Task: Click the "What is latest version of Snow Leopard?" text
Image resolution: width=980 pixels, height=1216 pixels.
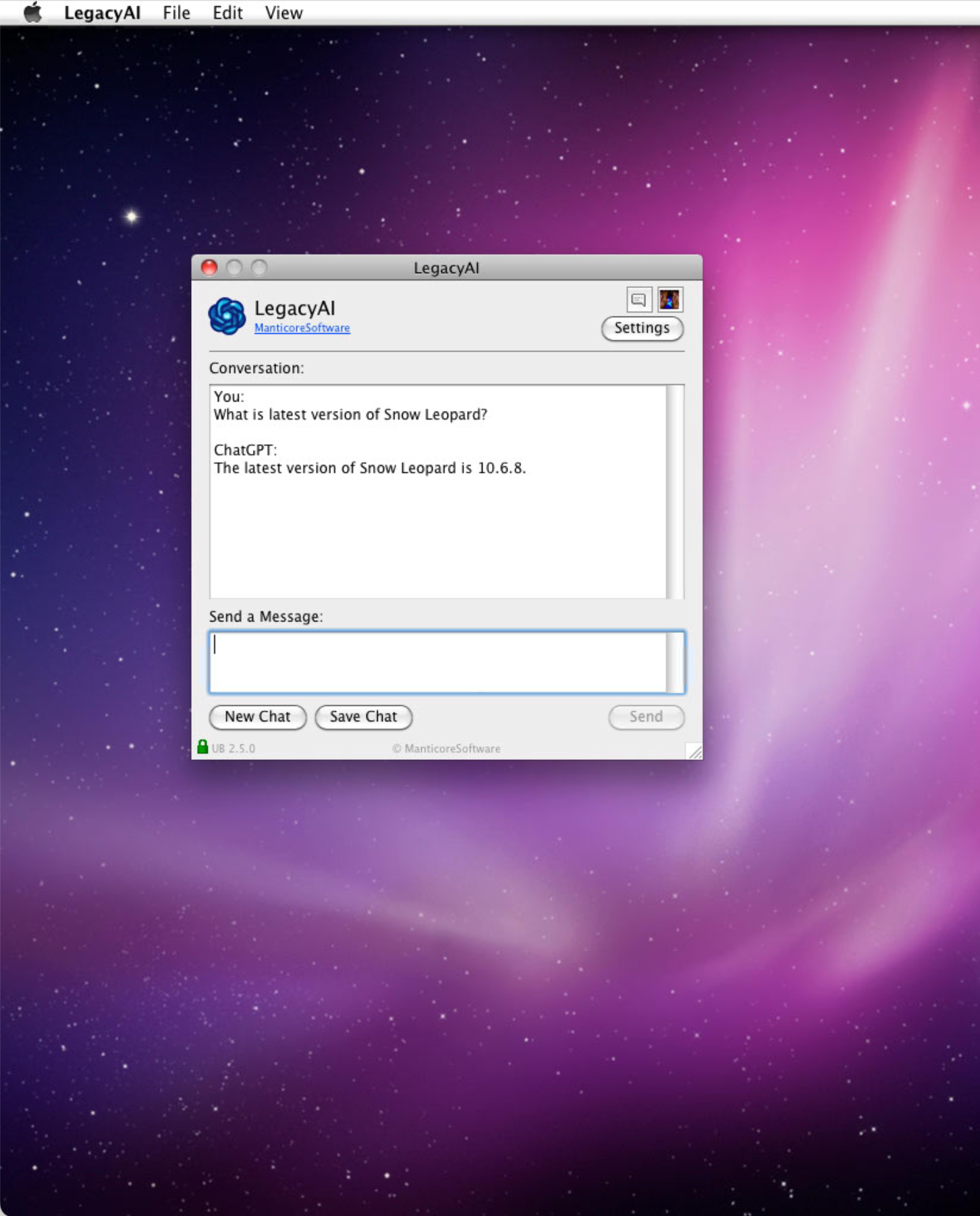Action: pos(350,414)
